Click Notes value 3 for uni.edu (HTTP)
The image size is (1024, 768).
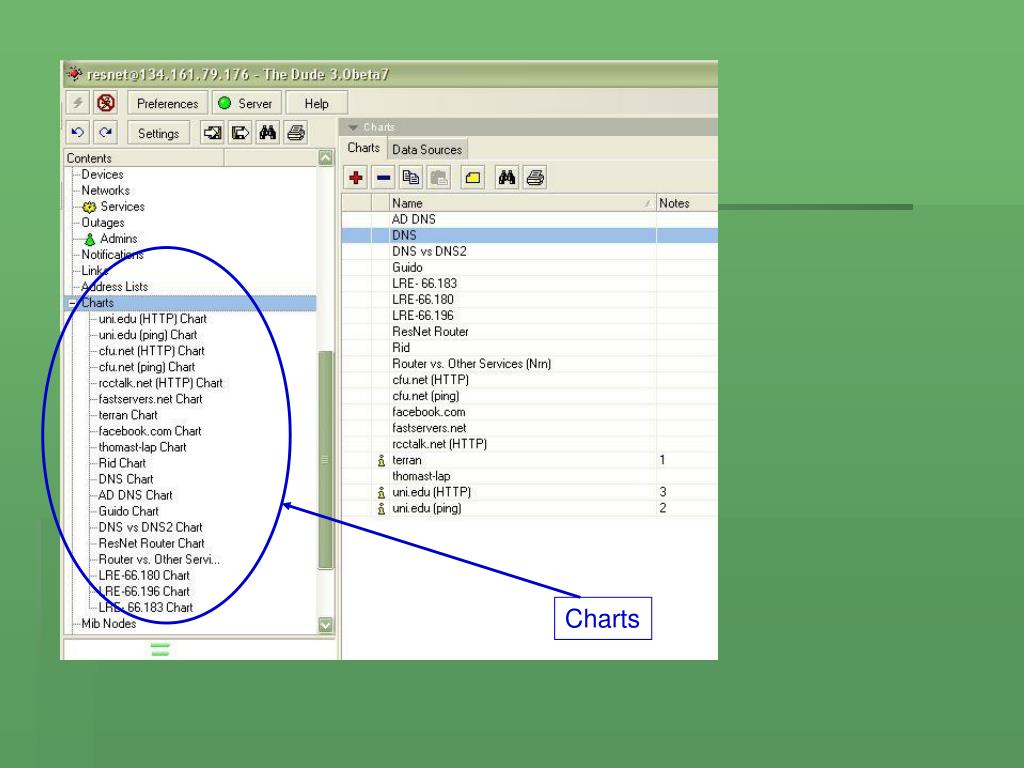click(663, 492)
